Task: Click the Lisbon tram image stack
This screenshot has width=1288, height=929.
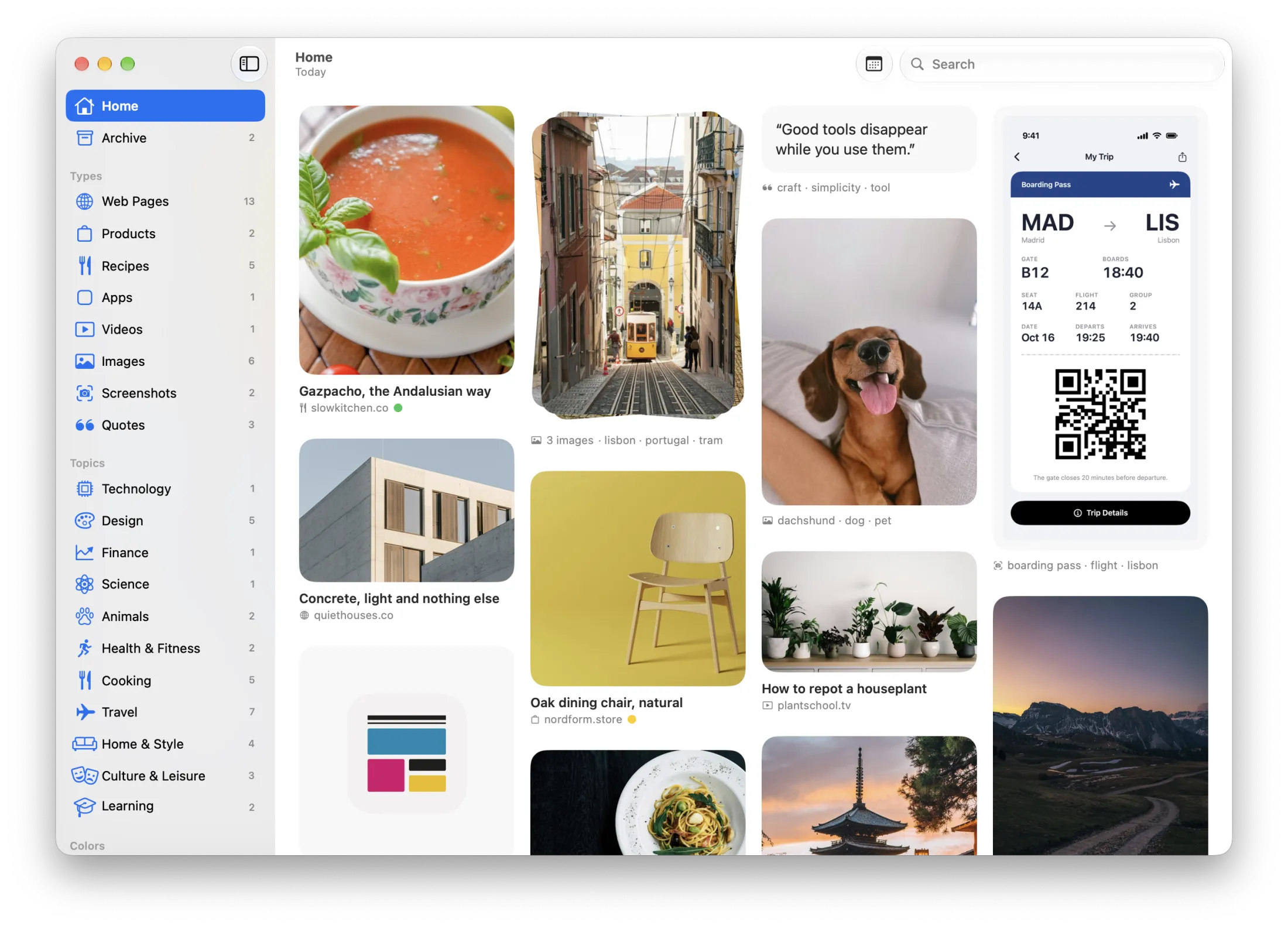Action: 638,265
